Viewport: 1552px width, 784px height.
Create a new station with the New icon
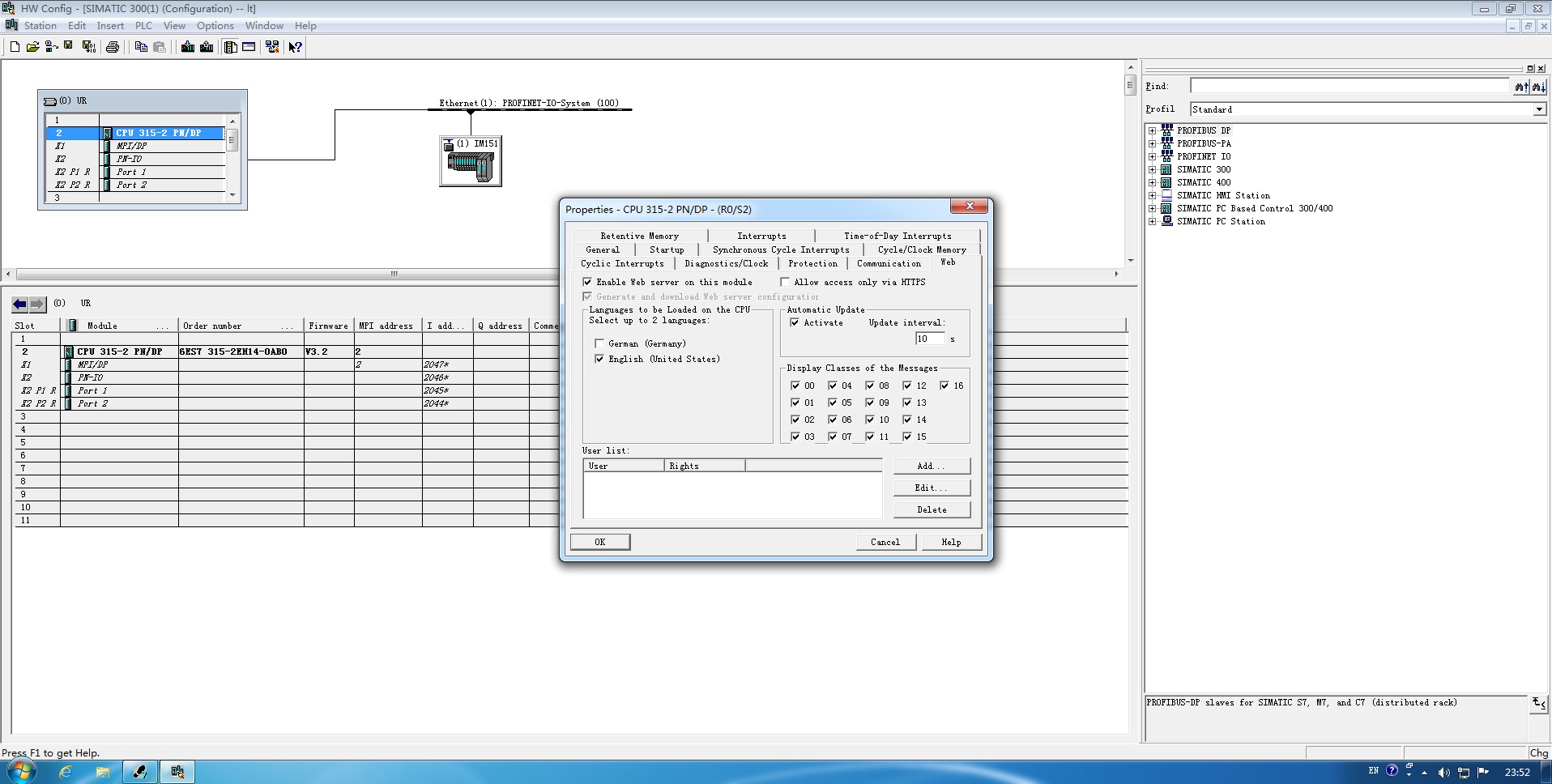pos(15,47)
